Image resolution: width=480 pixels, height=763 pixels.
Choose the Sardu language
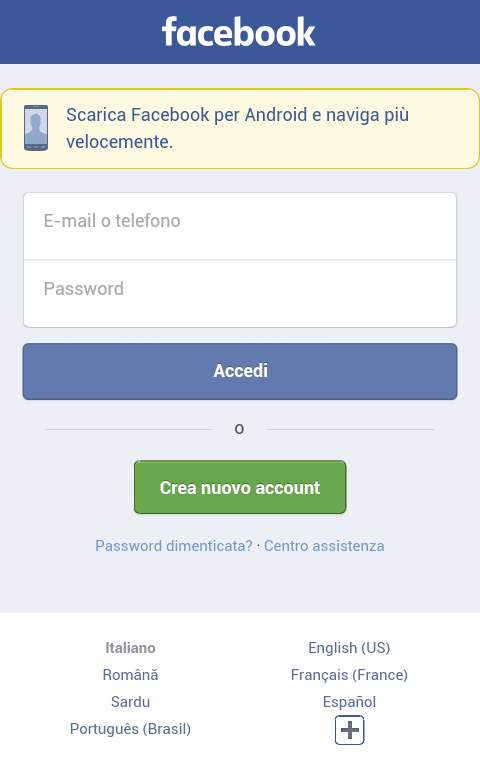tap(130, 702)
